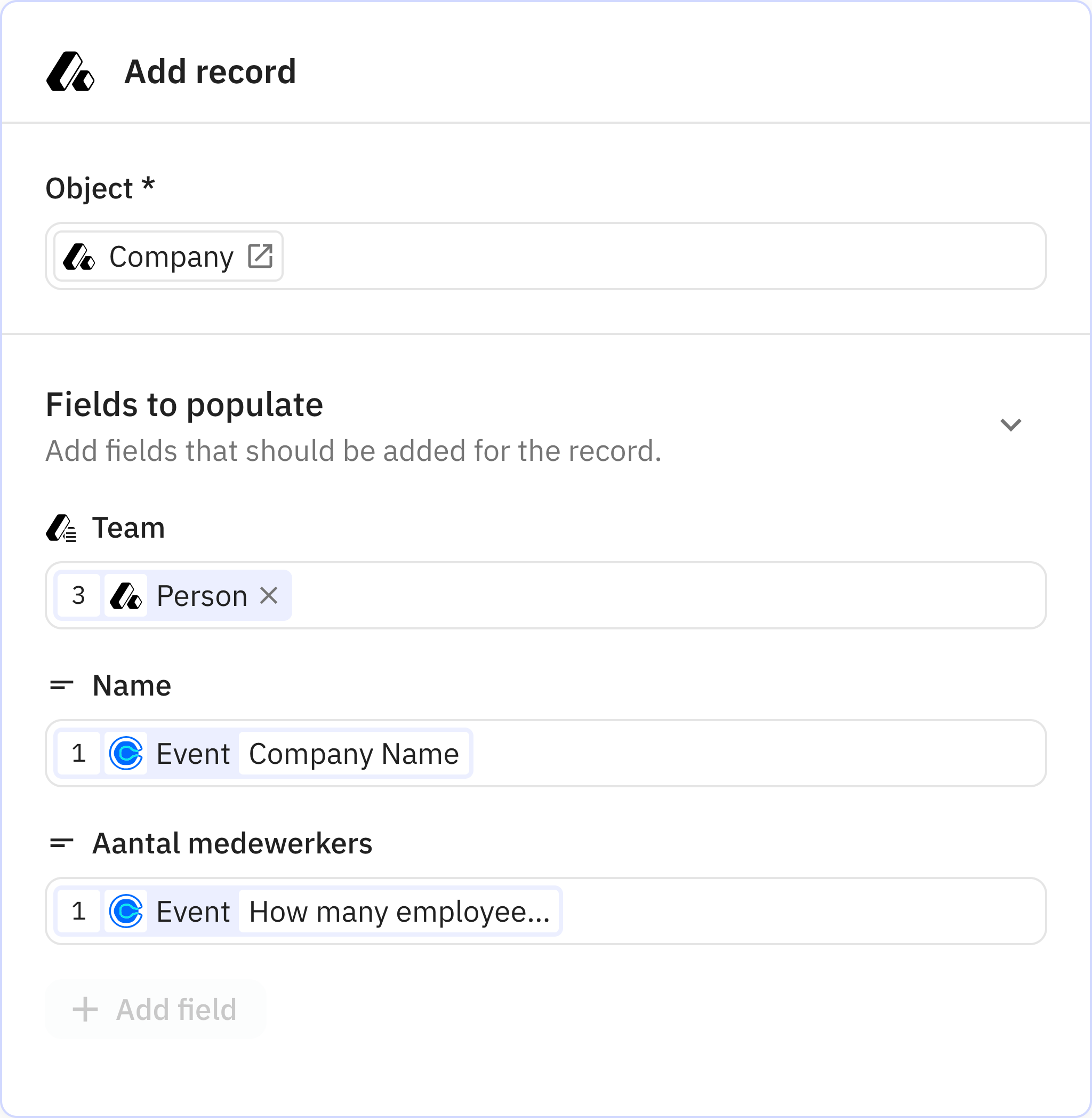Click the Aantal medewerkers field label
This screenshot has width=1092, height=1118.
[x=232, y=843]
